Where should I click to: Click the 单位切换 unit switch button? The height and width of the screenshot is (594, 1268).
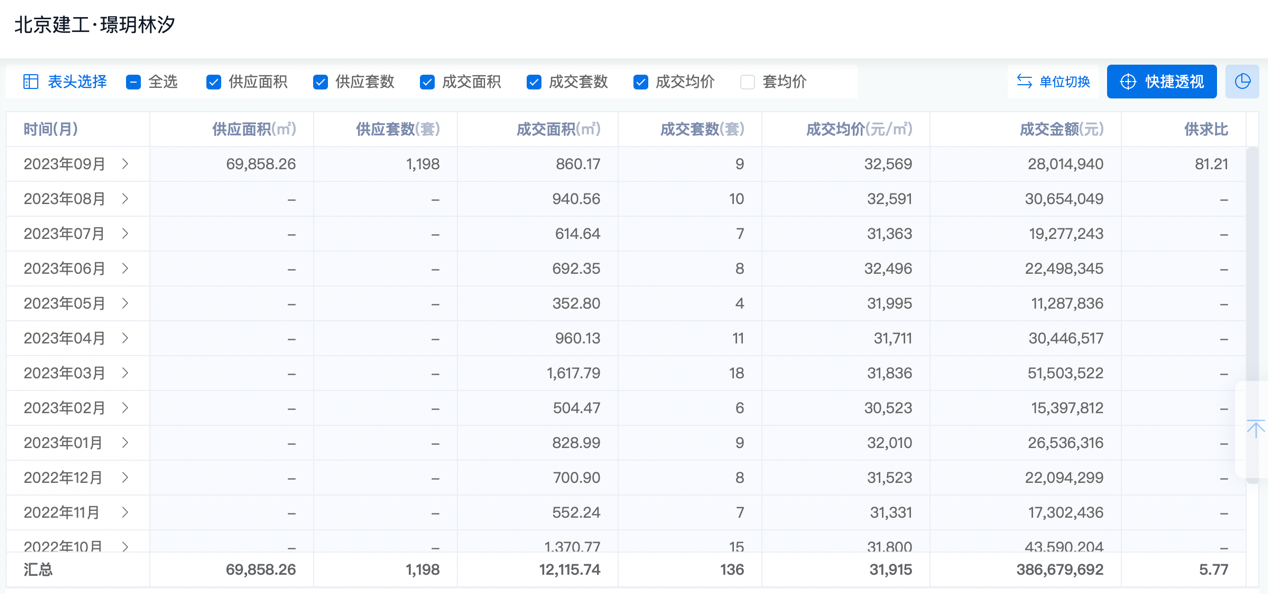pos(1053,82)
